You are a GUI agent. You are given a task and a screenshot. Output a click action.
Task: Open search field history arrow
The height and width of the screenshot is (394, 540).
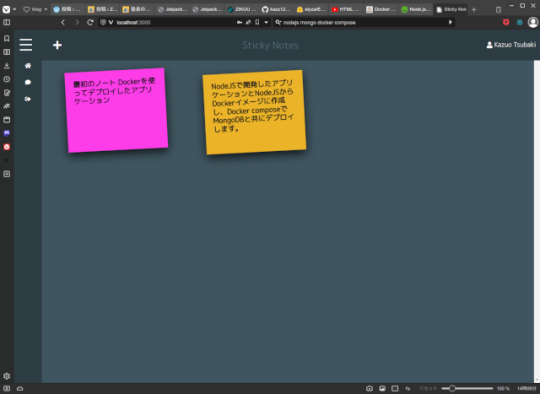tap(450, 22)
